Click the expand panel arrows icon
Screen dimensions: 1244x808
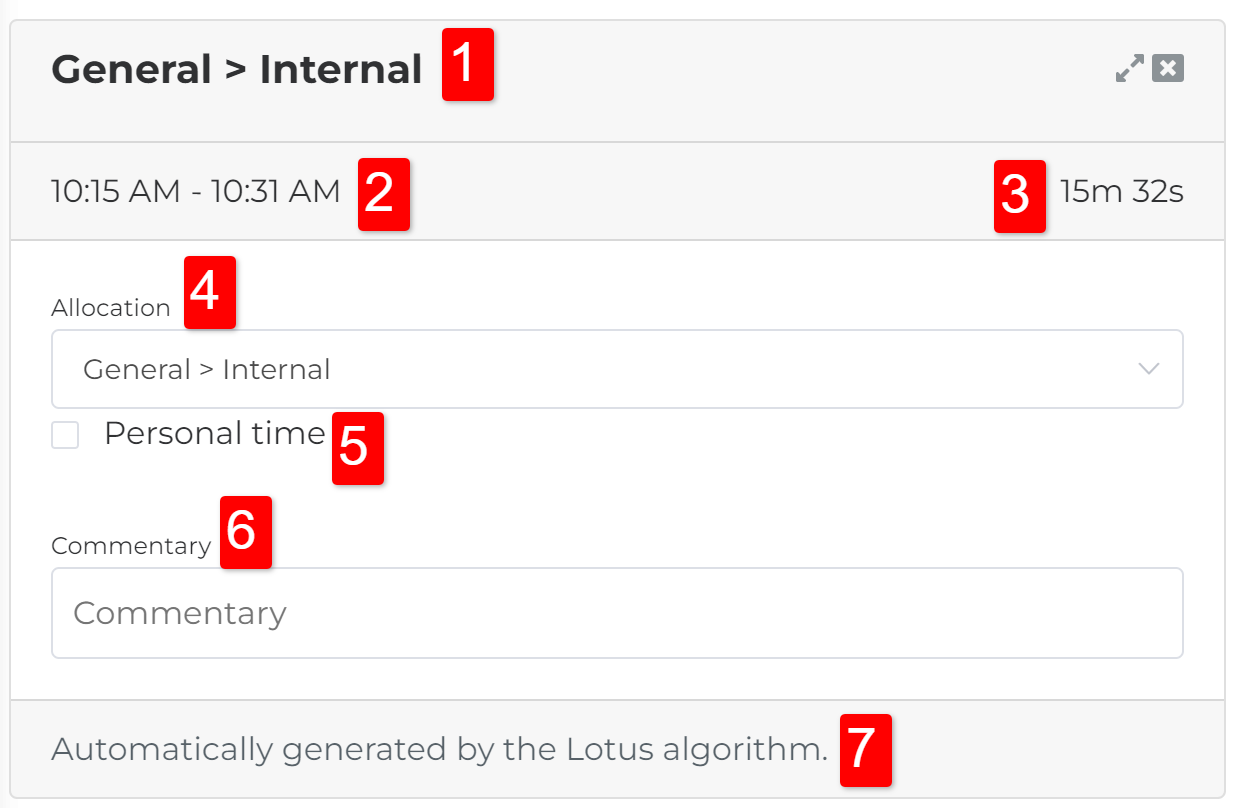point(1130,69)
